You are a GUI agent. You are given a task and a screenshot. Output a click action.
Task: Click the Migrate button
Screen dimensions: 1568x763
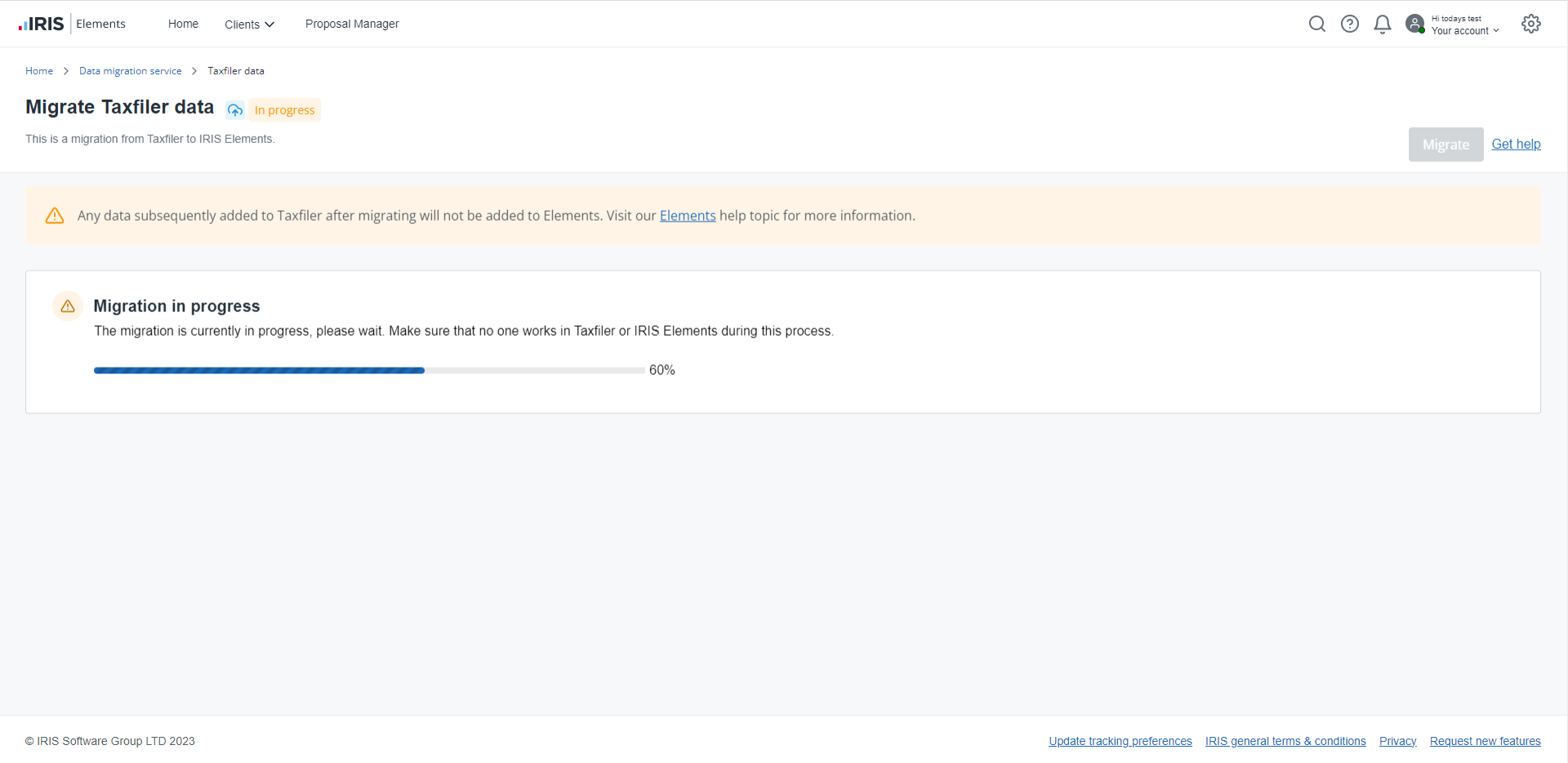coord(1445,145)
